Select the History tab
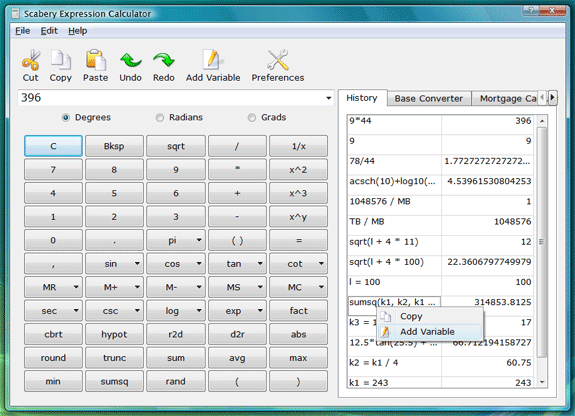 (x=362, y=98)
